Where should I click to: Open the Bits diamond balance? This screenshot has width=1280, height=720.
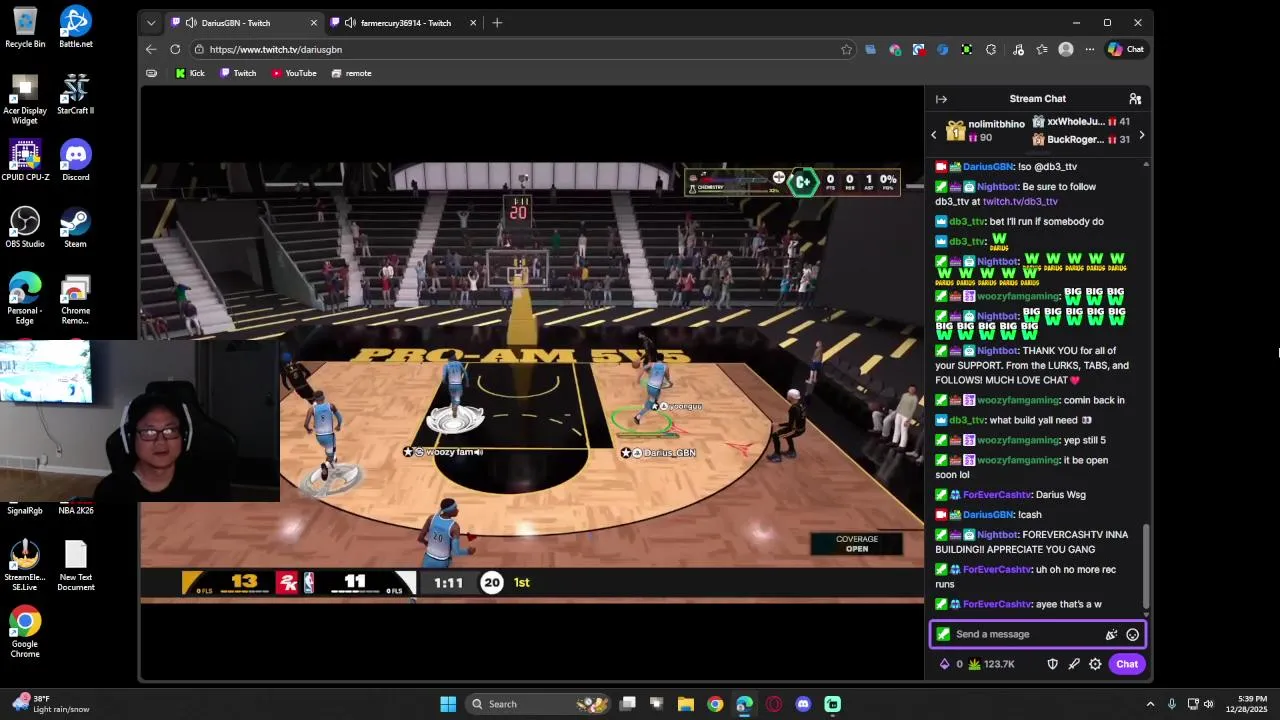tap(950, 664)
